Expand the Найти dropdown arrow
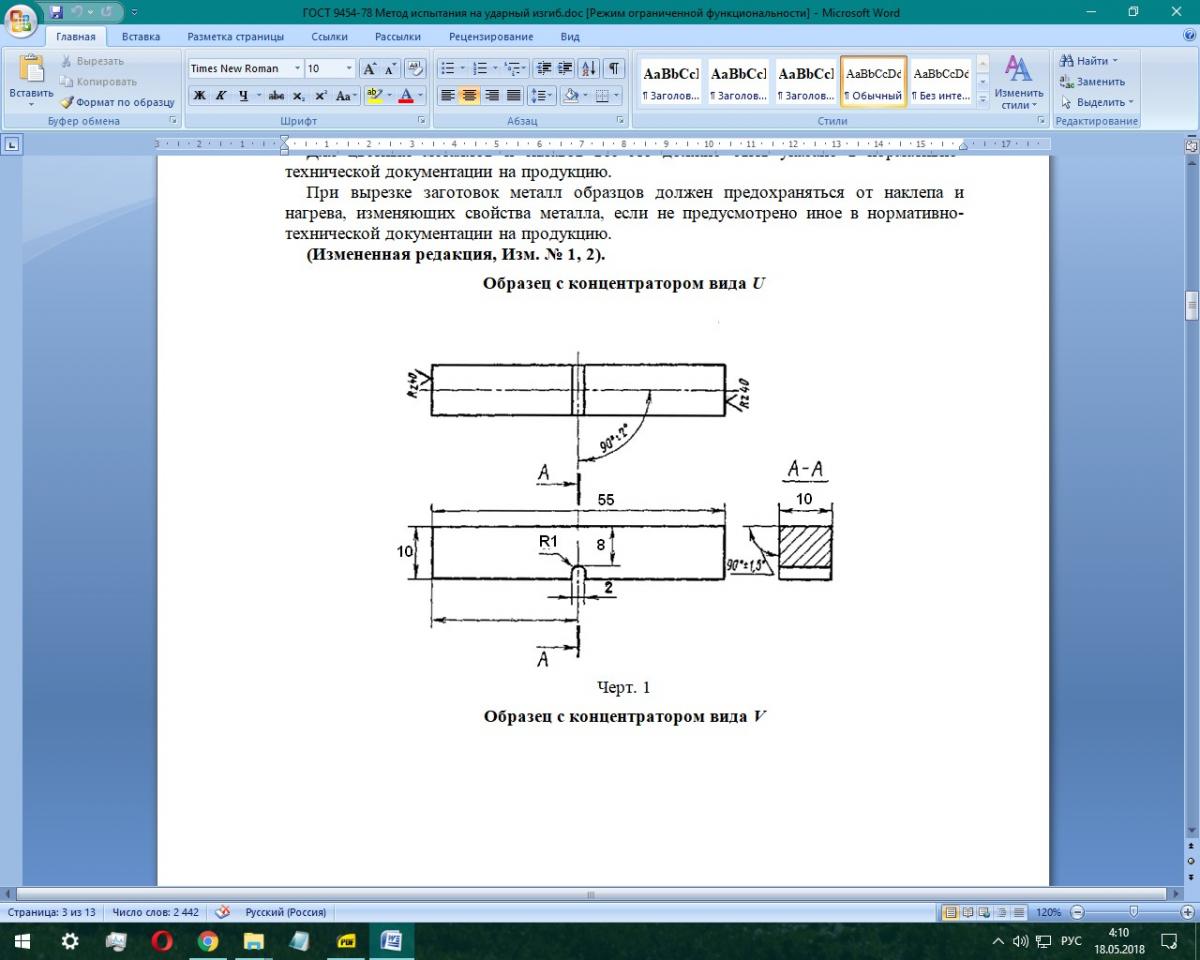This screenshot has height=960, width=1200. coord(1115,61)
